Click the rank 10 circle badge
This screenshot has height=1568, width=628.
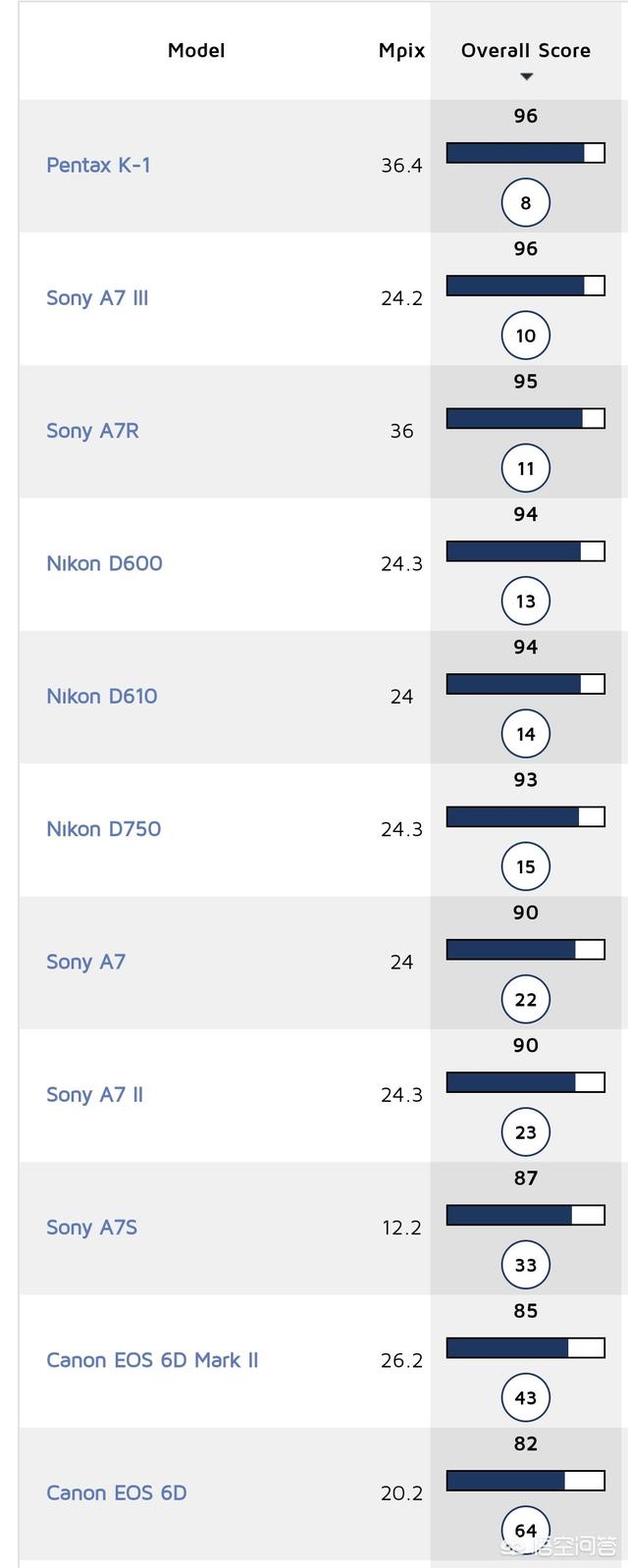(526, 336)
